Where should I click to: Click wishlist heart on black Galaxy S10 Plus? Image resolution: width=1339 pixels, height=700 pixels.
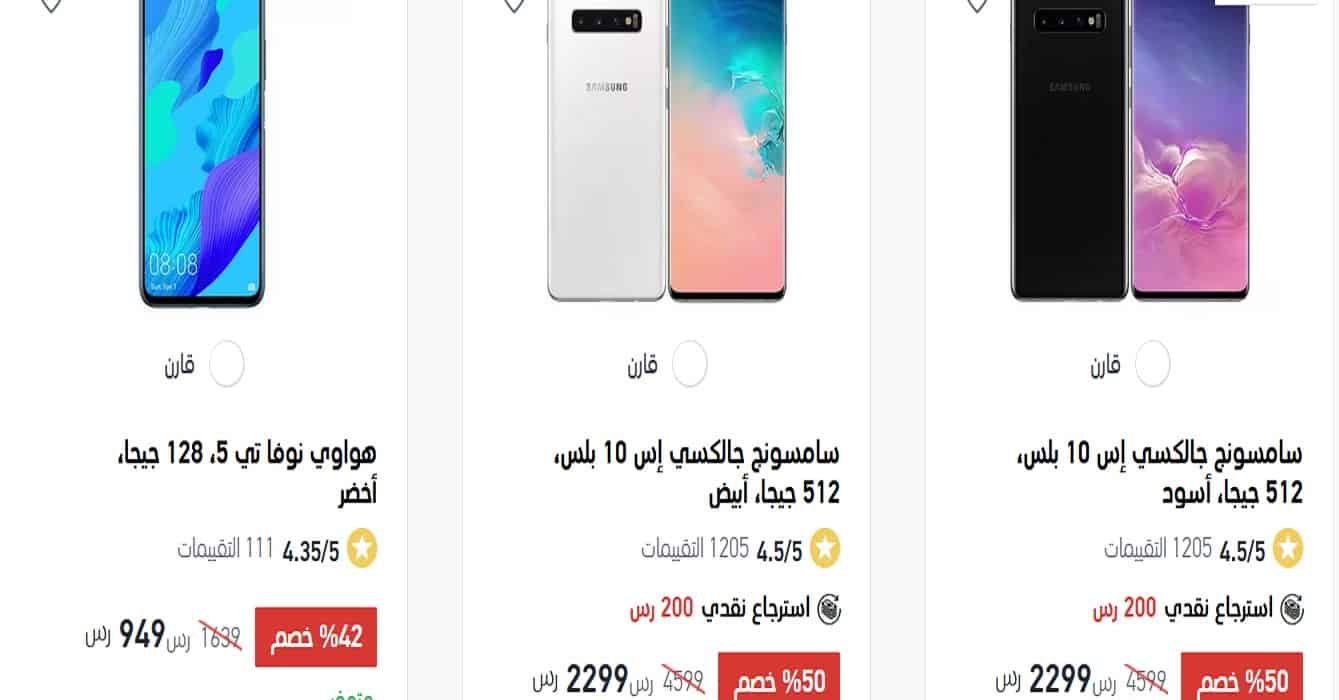point(977,5)
